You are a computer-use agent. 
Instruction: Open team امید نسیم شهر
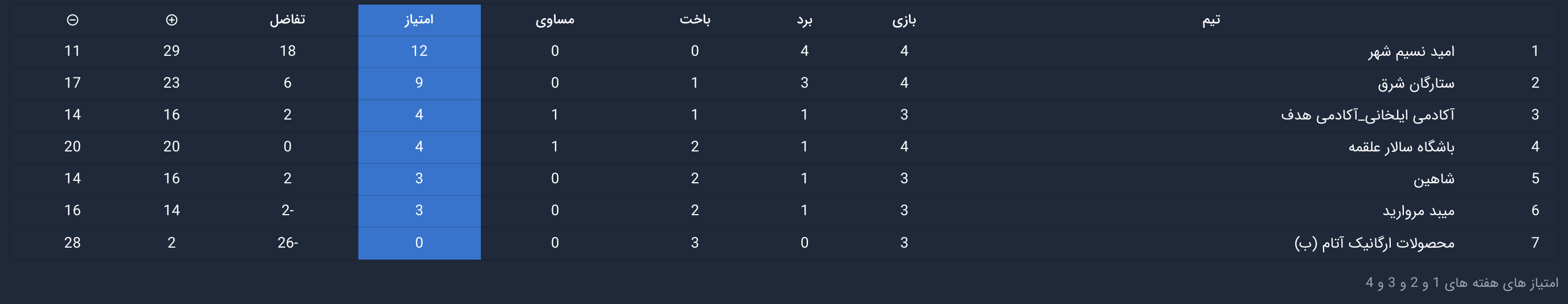pos(1411,52)
